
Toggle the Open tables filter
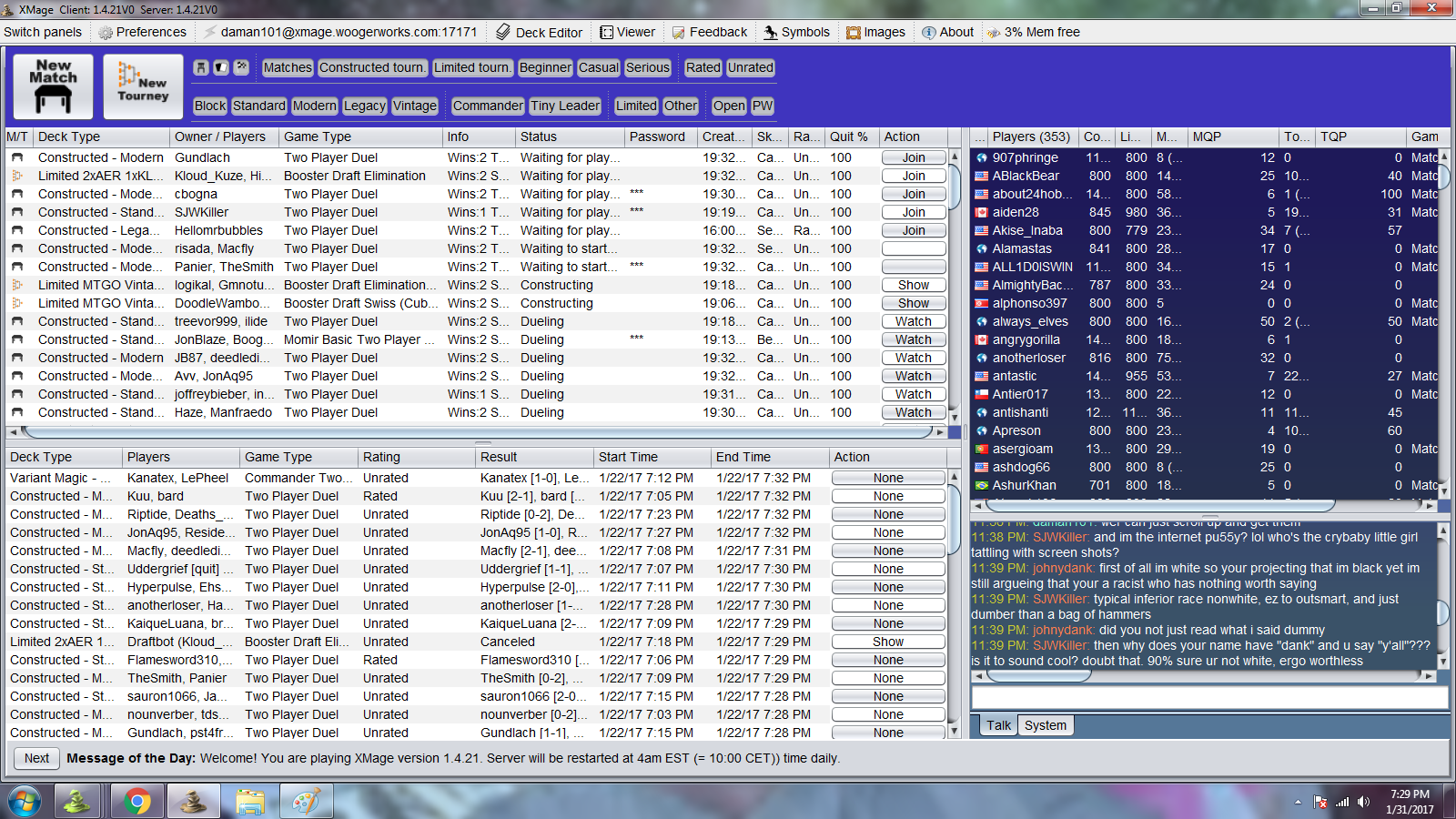pos(729,106)
